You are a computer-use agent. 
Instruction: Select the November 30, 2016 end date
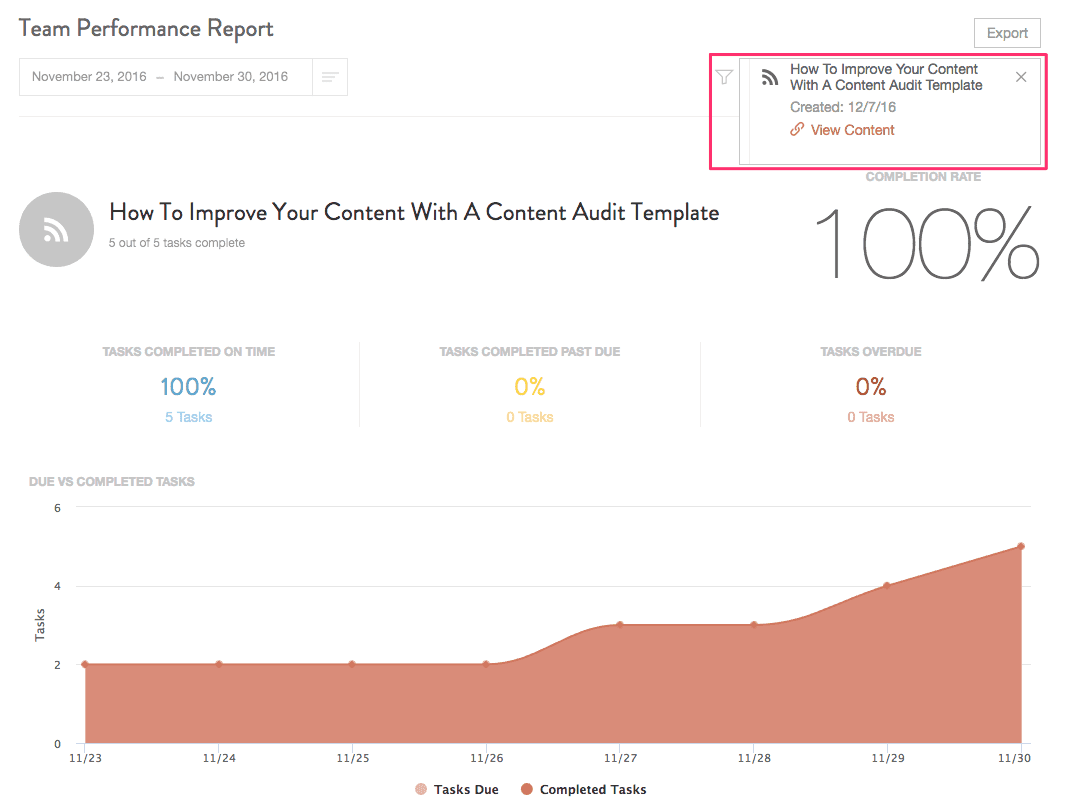(230, 77)
